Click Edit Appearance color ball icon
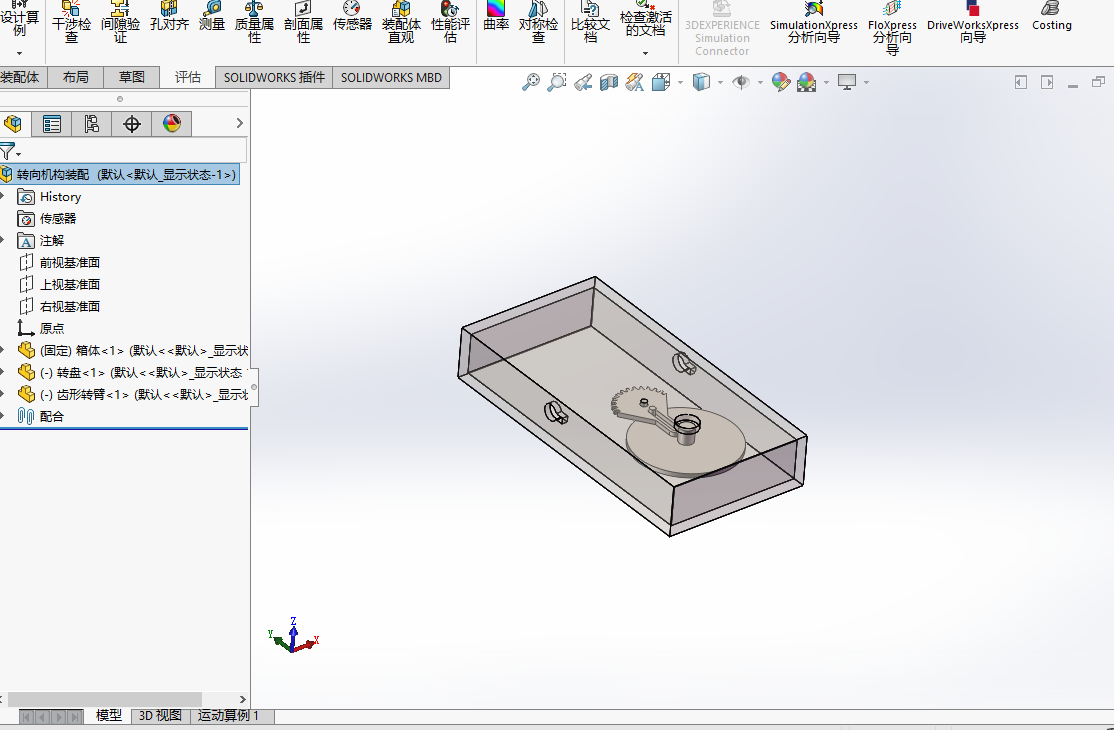This screenshot has width=1114, height=730. (781, 82)
